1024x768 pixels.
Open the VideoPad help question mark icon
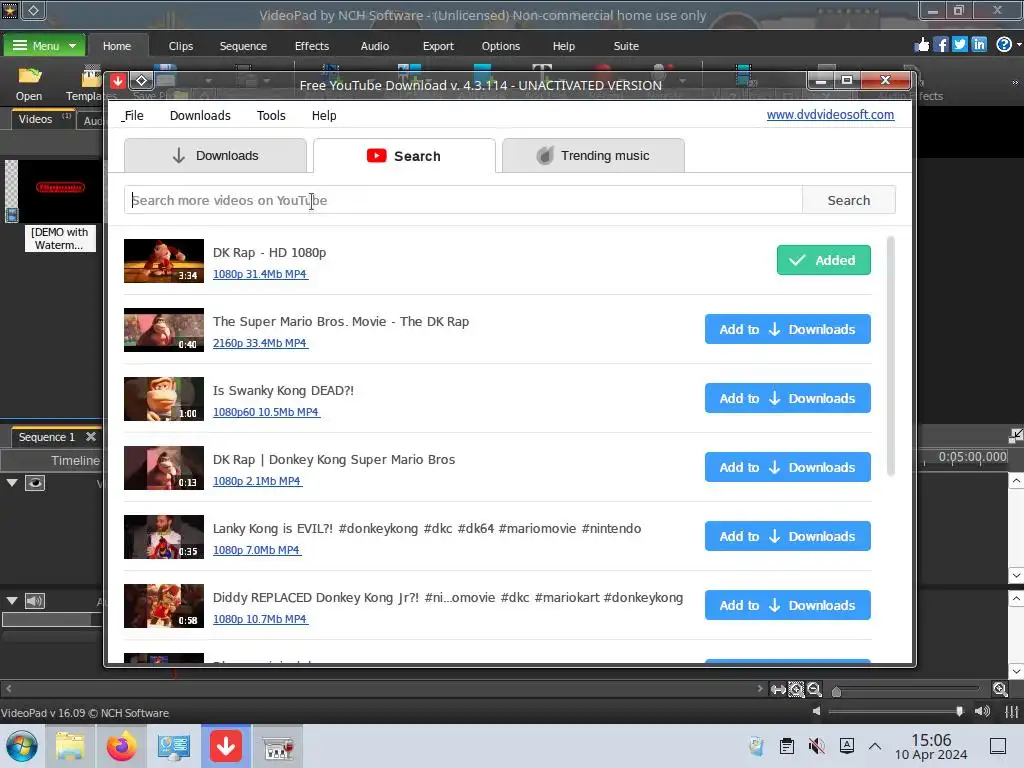tap(1004, 44)
